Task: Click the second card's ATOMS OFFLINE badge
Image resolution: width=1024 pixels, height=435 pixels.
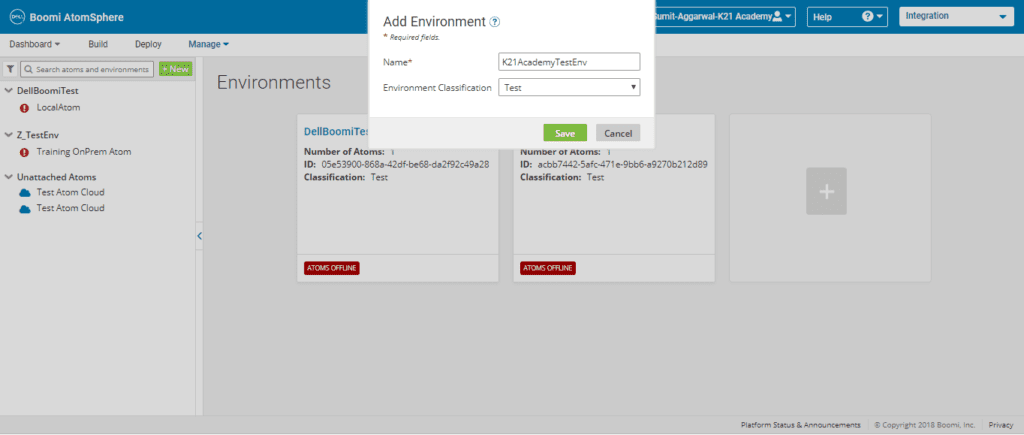Action: pos(548,268)
